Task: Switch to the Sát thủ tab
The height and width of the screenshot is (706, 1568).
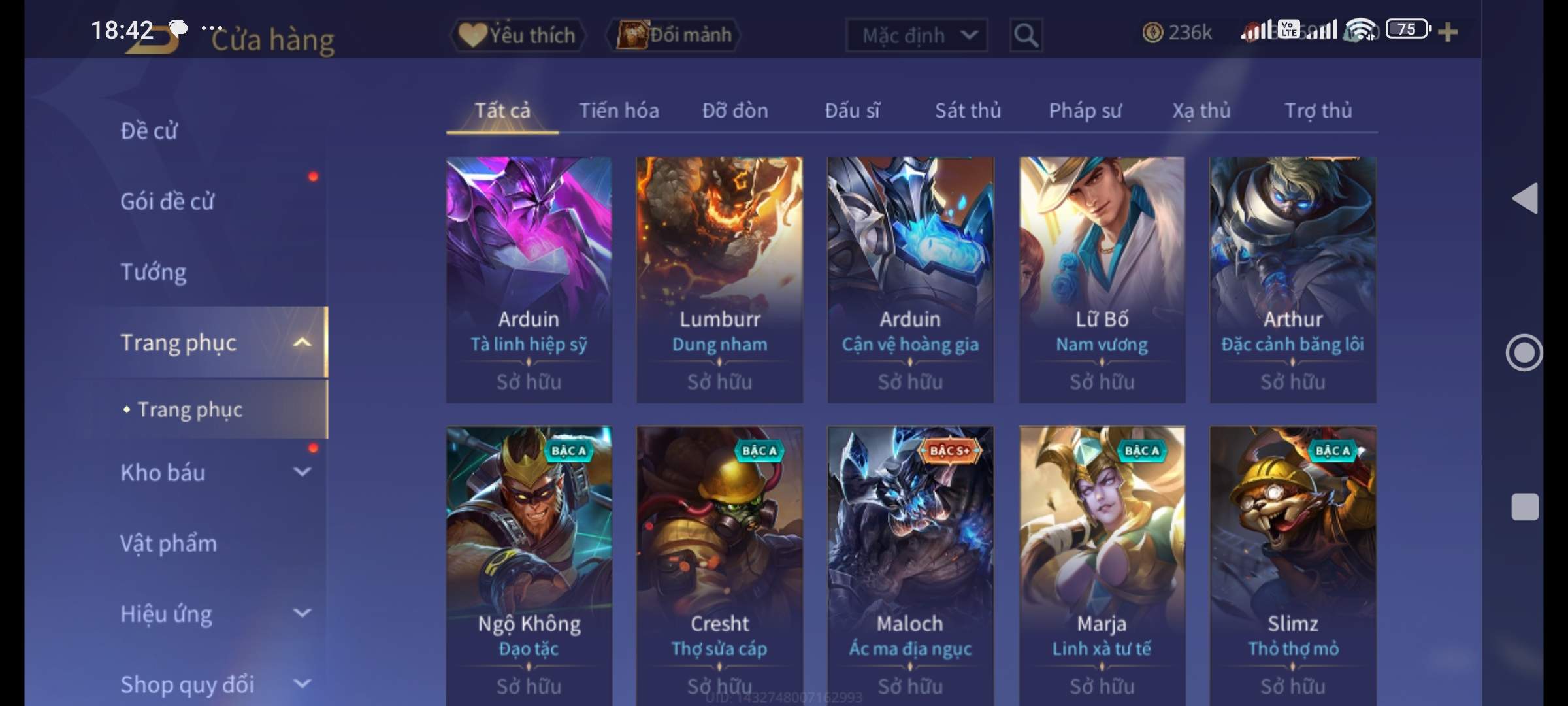Action: 968,110
